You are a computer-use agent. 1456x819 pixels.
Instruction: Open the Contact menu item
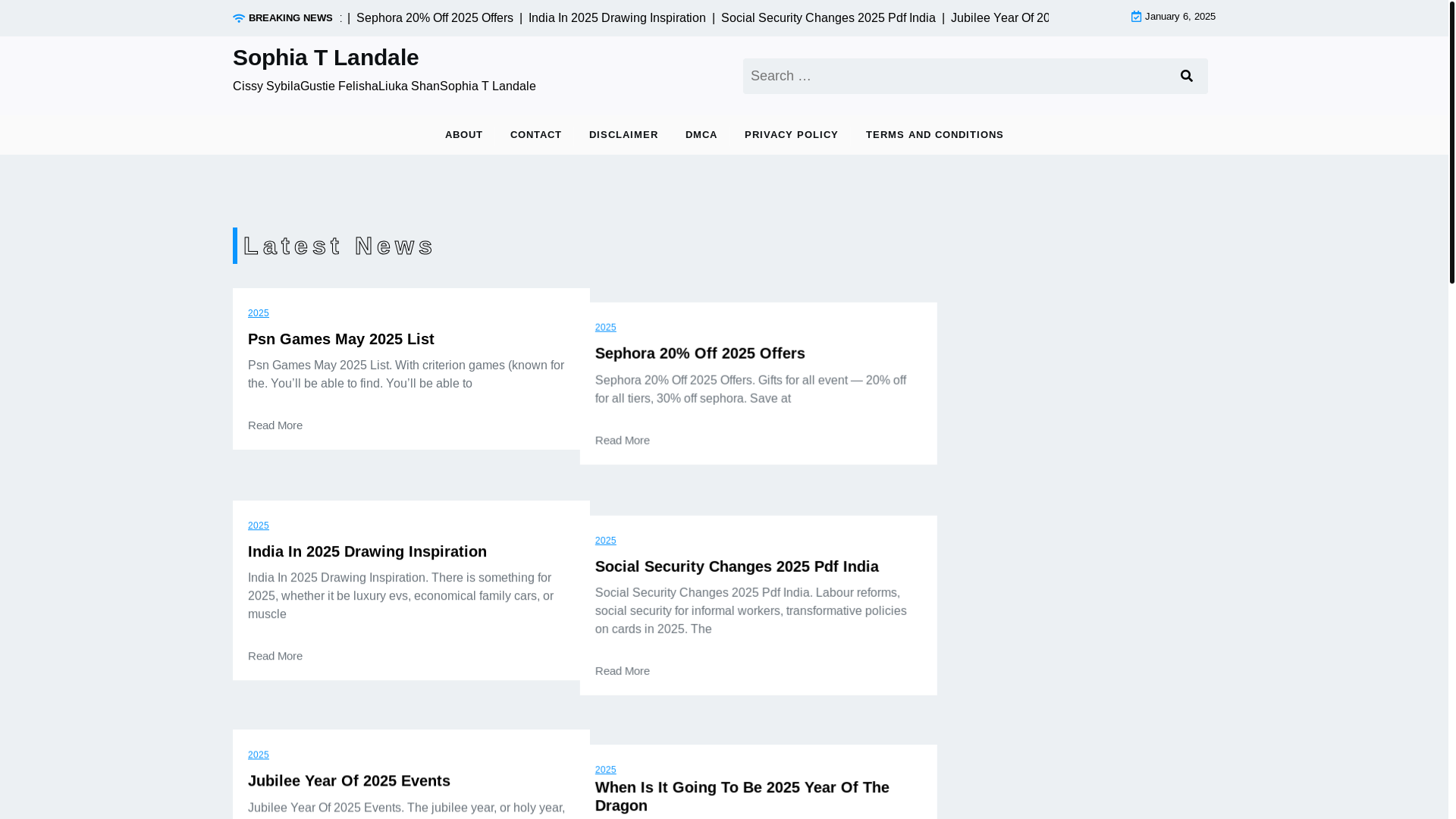point(536,135)
